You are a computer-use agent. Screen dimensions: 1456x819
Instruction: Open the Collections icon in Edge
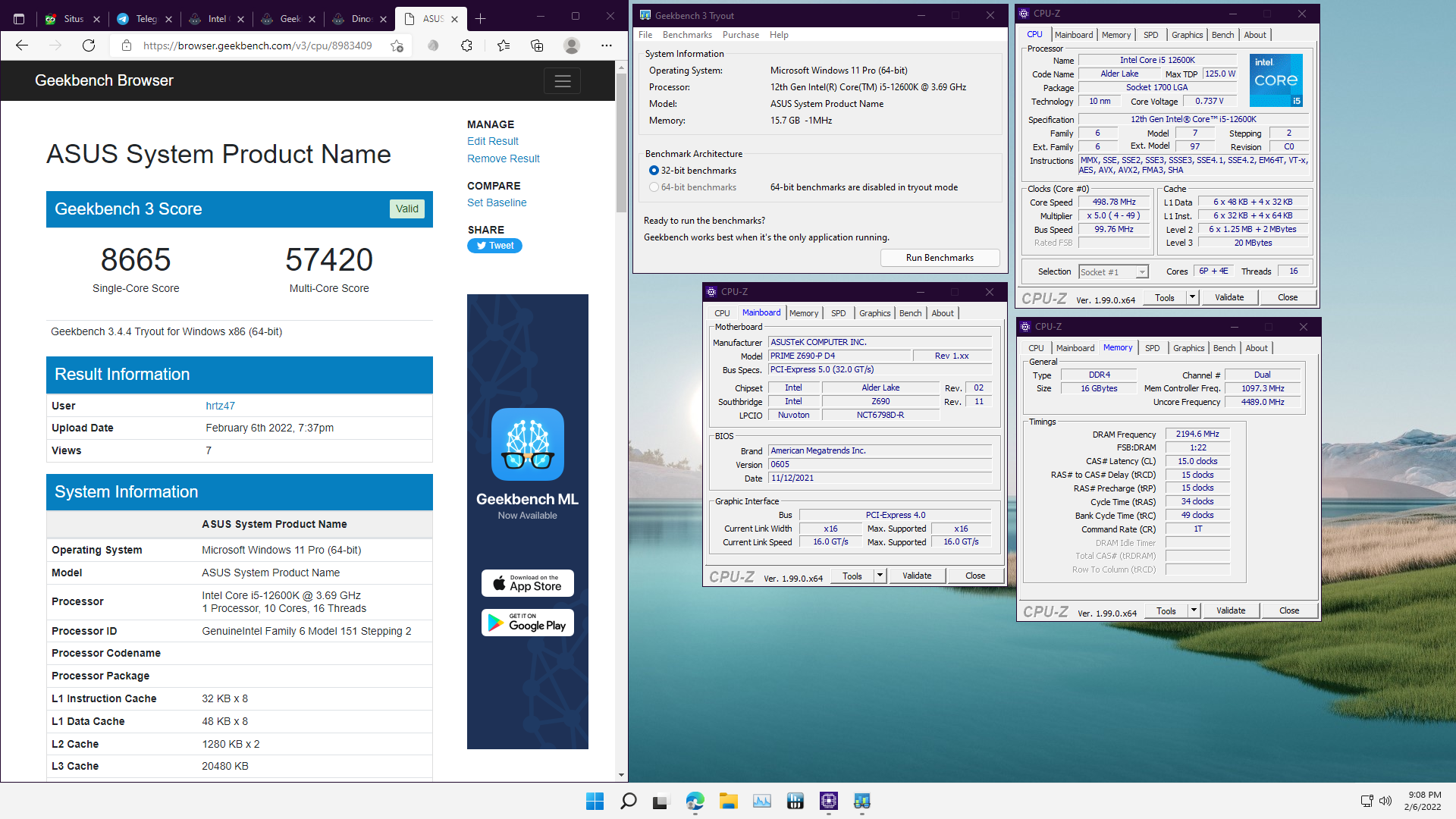click(537, 45)
